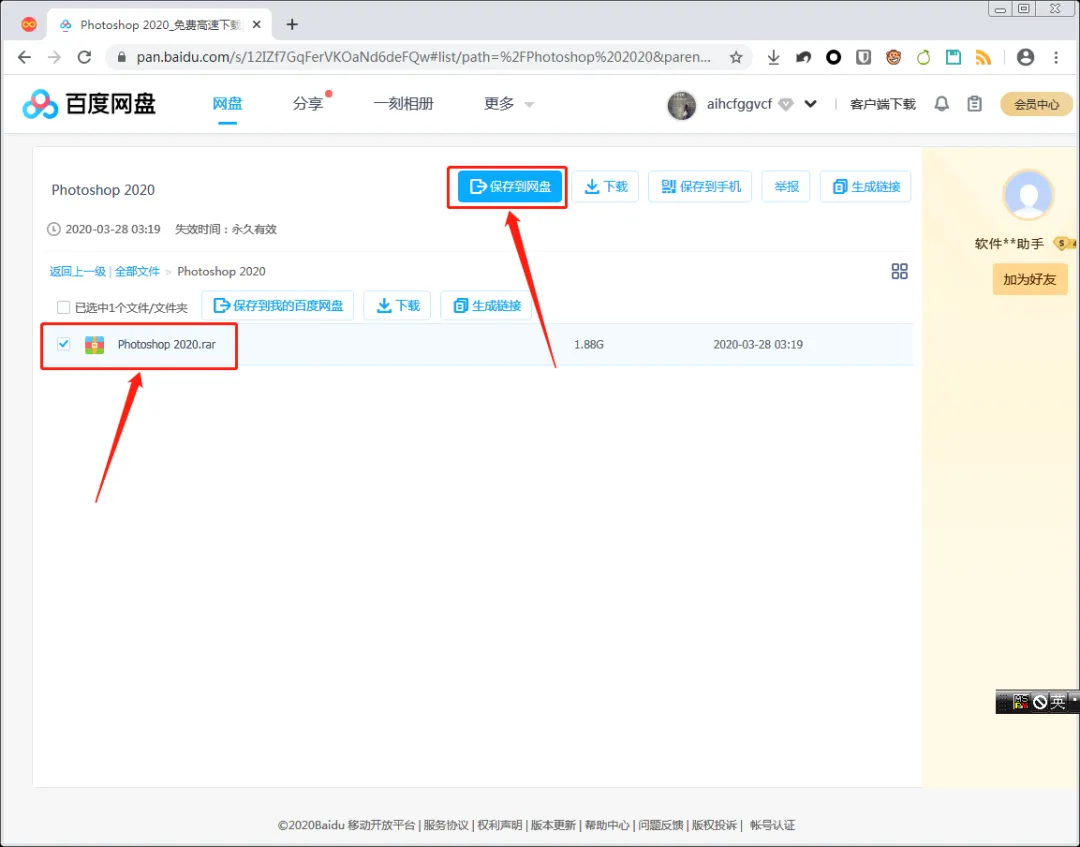The width and height of the screenshot is (1080, 847).
Task: Click the RSS feed extension icon
Action: coord(984,57)
